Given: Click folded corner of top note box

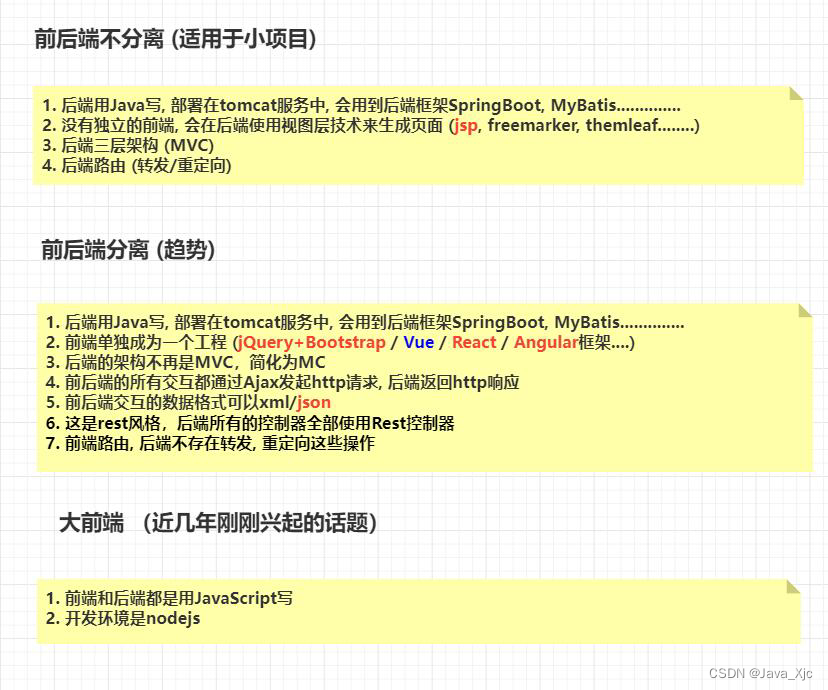Looking at the screenshot, I should click(796, 93).
